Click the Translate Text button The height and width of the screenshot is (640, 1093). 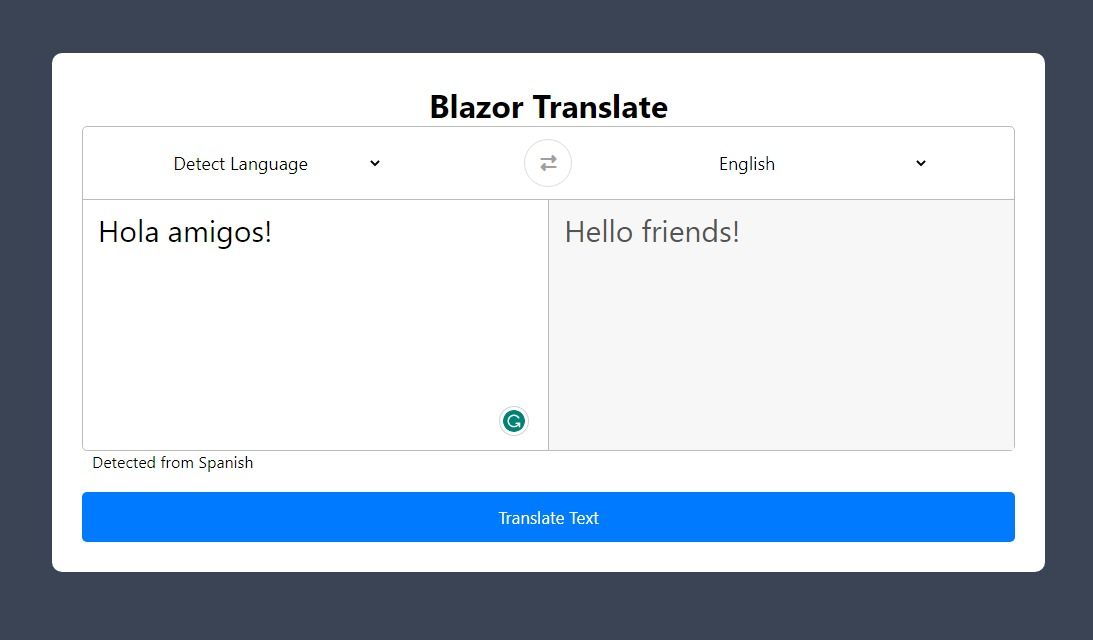pos(548,517)
